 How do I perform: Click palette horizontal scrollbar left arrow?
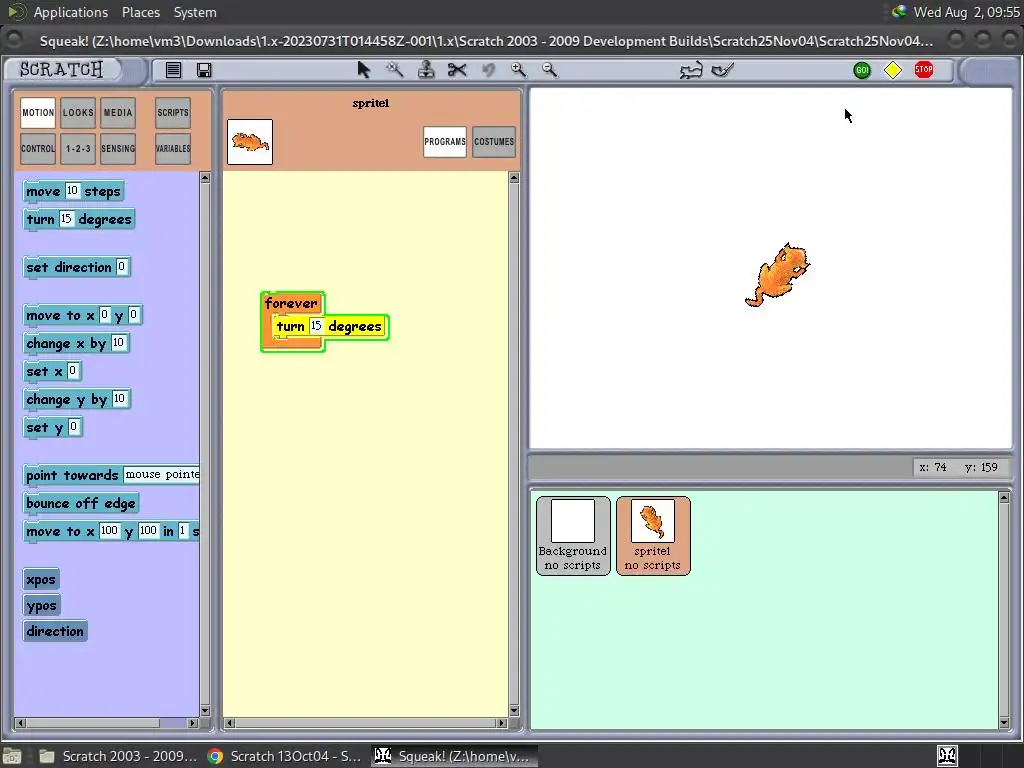[20, 723]
